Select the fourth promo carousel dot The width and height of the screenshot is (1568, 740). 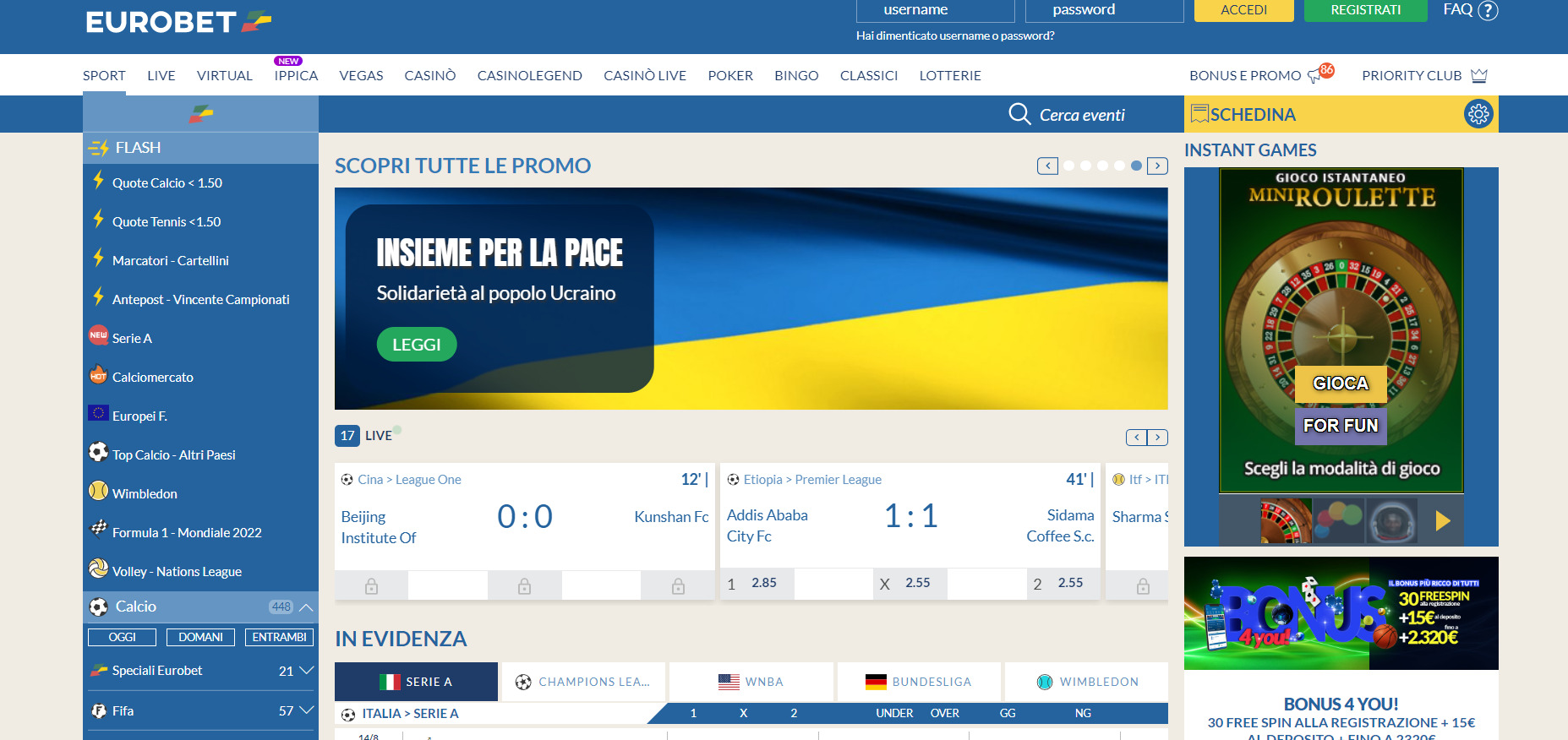click(1119, 166)
